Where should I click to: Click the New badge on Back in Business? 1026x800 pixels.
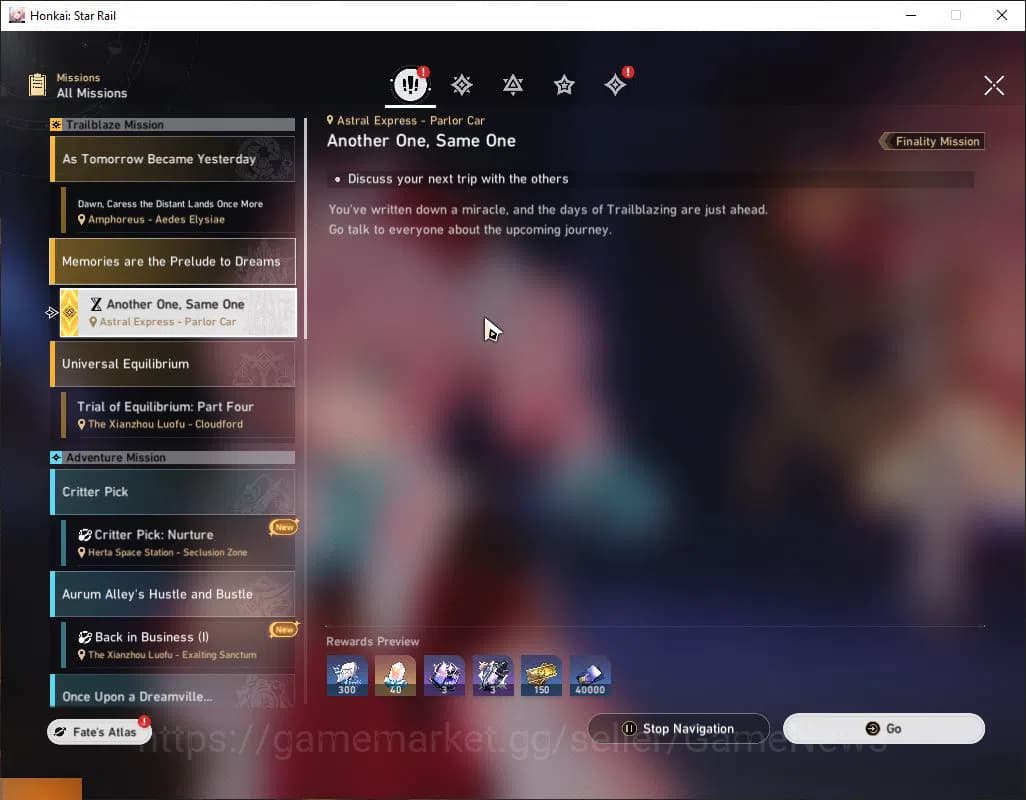point(284,629)
